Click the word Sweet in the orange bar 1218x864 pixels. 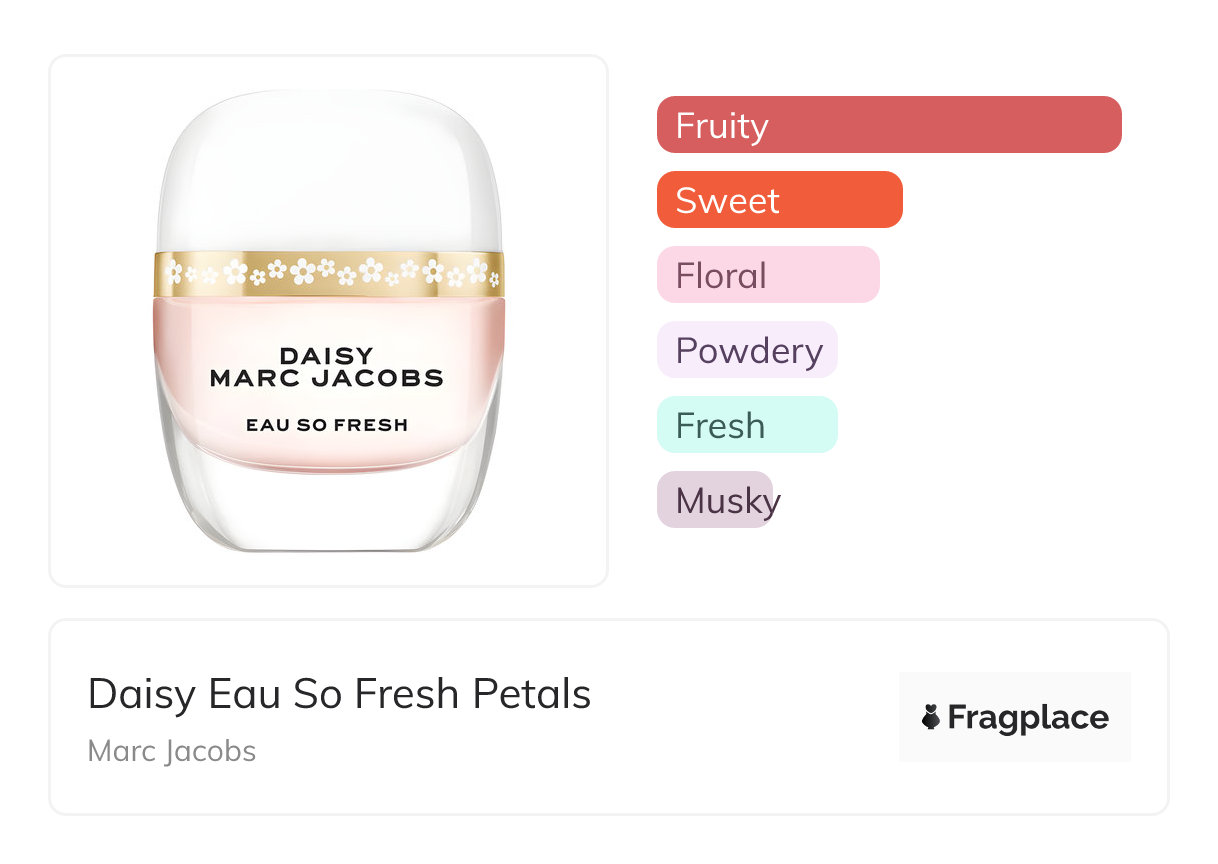(727, 201)
